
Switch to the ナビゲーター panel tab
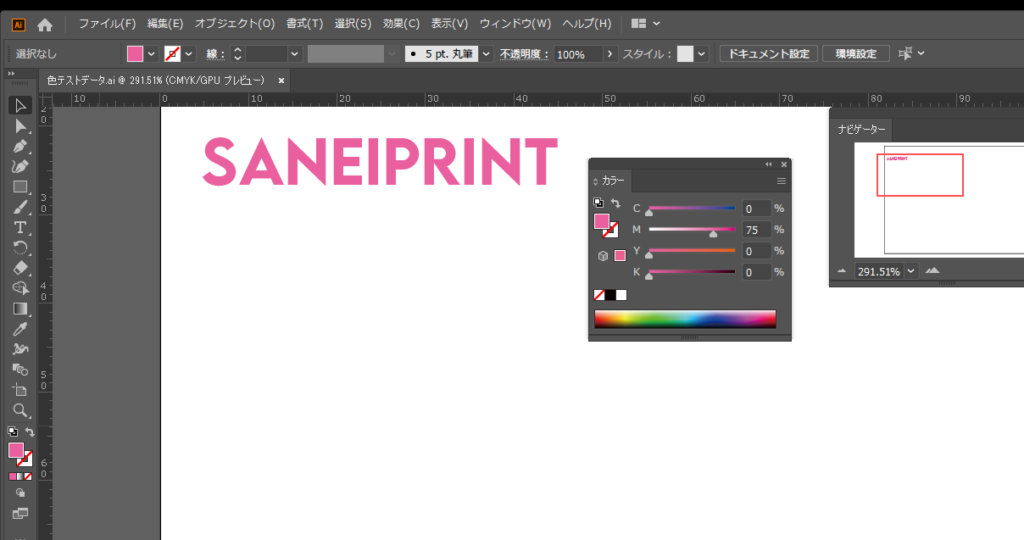(x=861, y=130)
